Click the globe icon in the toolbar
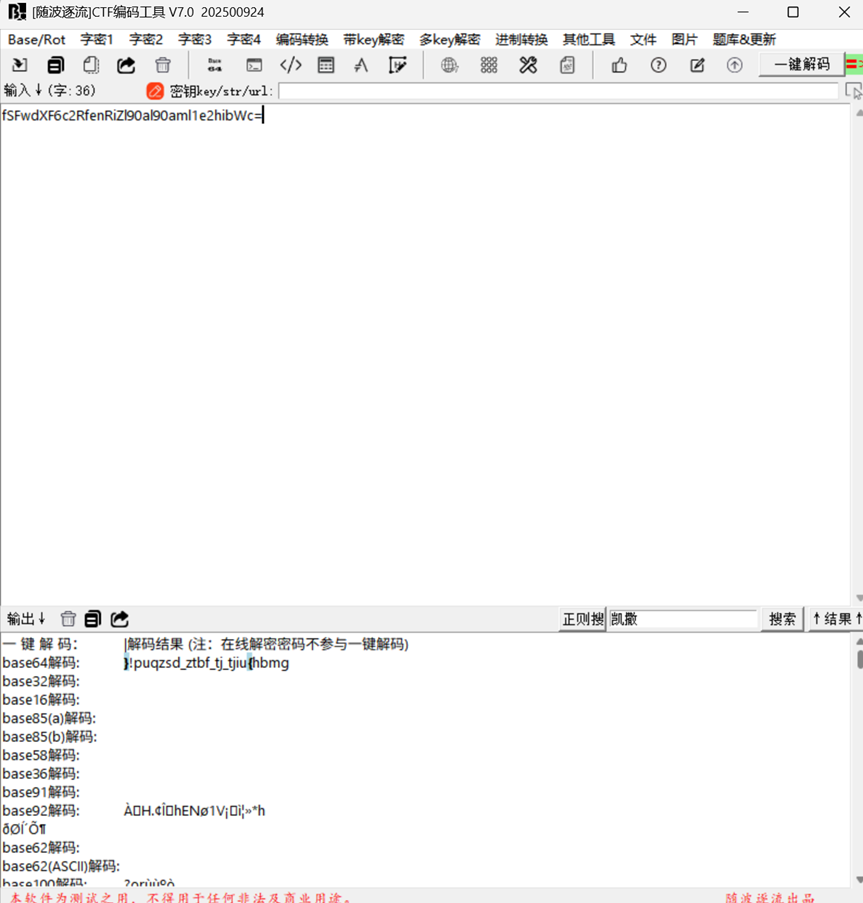 (450, 65)
